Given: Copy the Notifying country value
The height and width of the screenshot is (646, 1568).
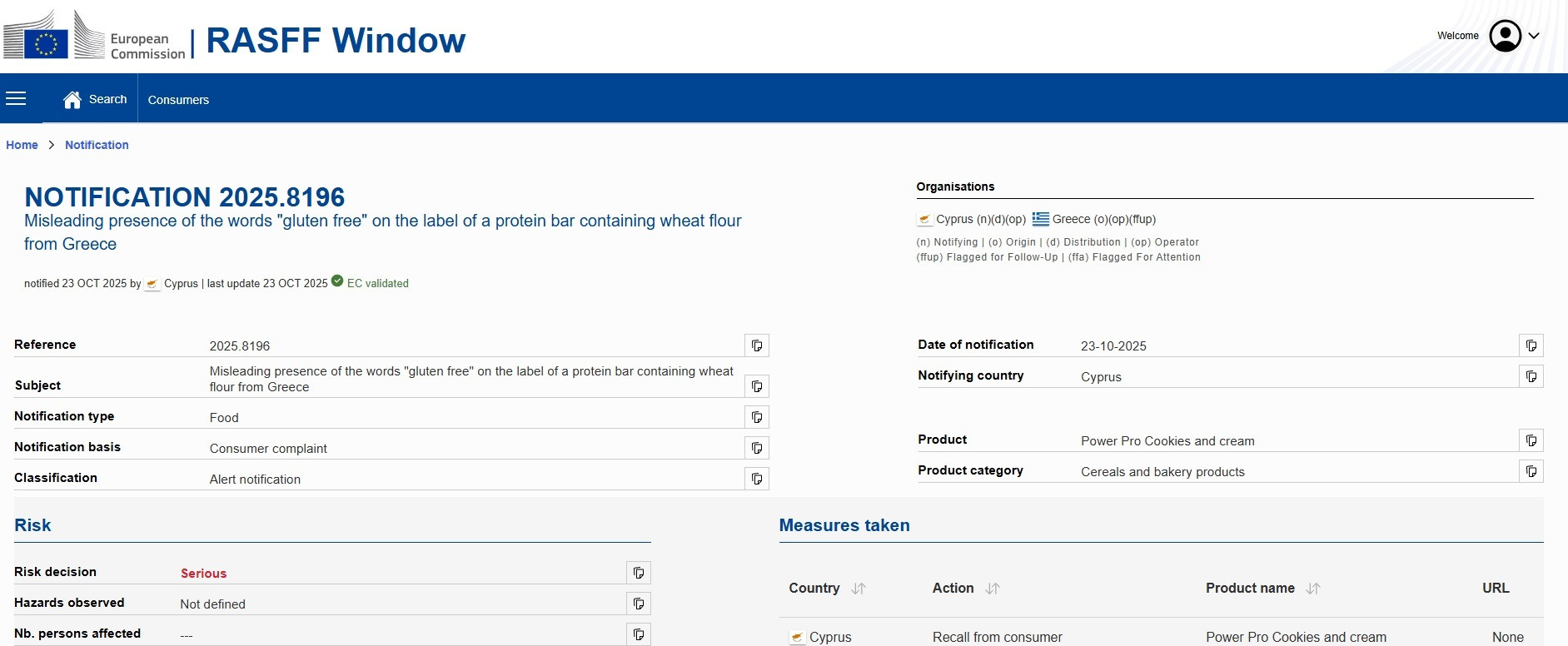Looking at the screenshot, I should point(1531,376).
